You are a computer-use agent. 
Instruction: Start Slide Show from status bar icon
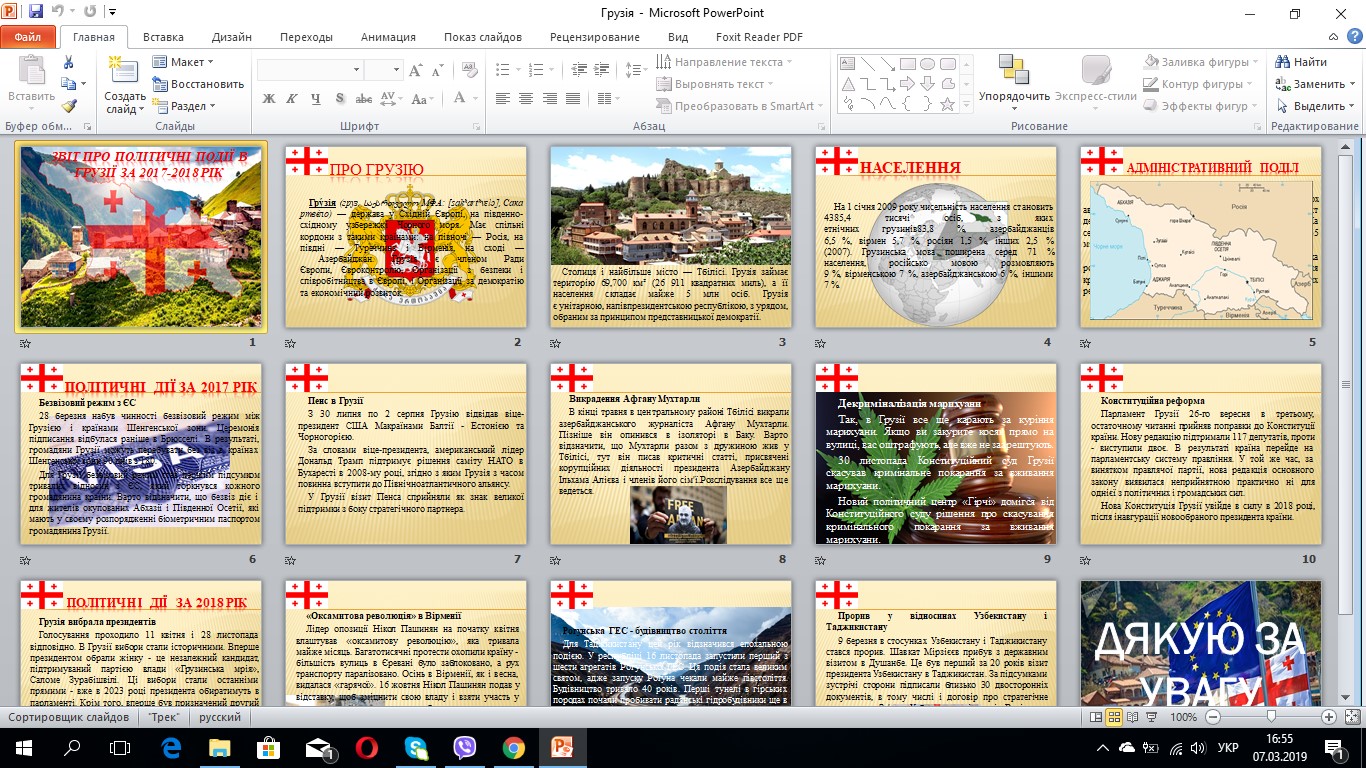[x=1152, y=717]
